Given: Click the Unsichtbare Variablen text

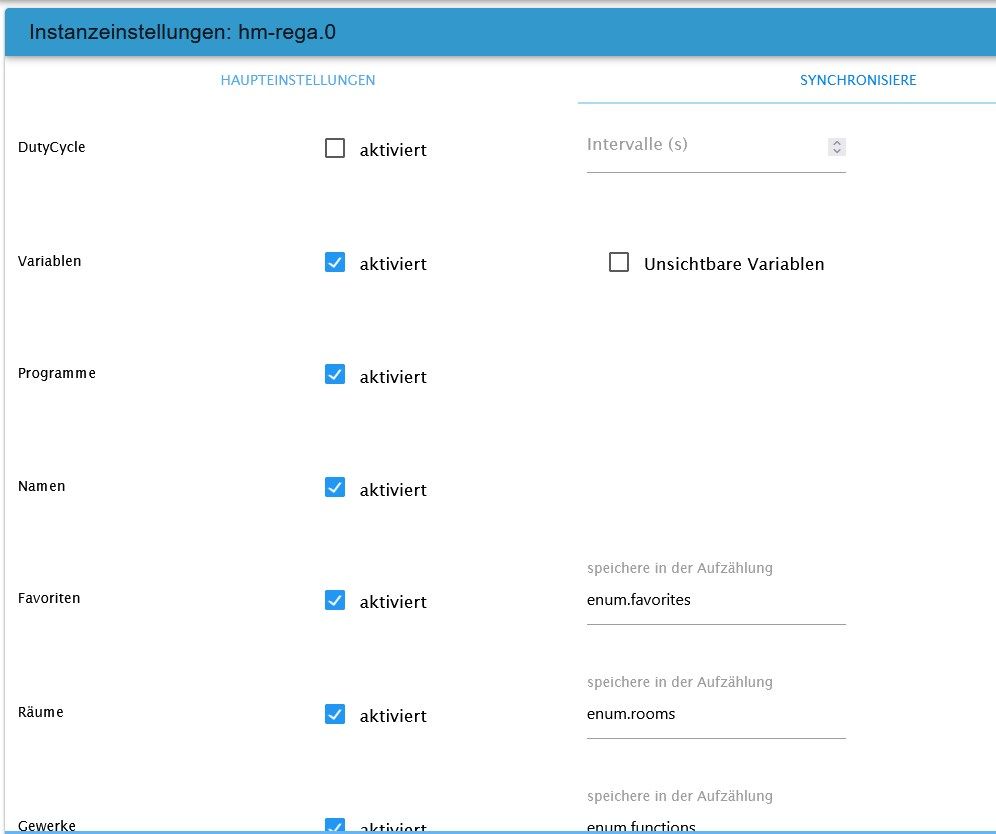Looking at the screenshot, I should point(734,264).
